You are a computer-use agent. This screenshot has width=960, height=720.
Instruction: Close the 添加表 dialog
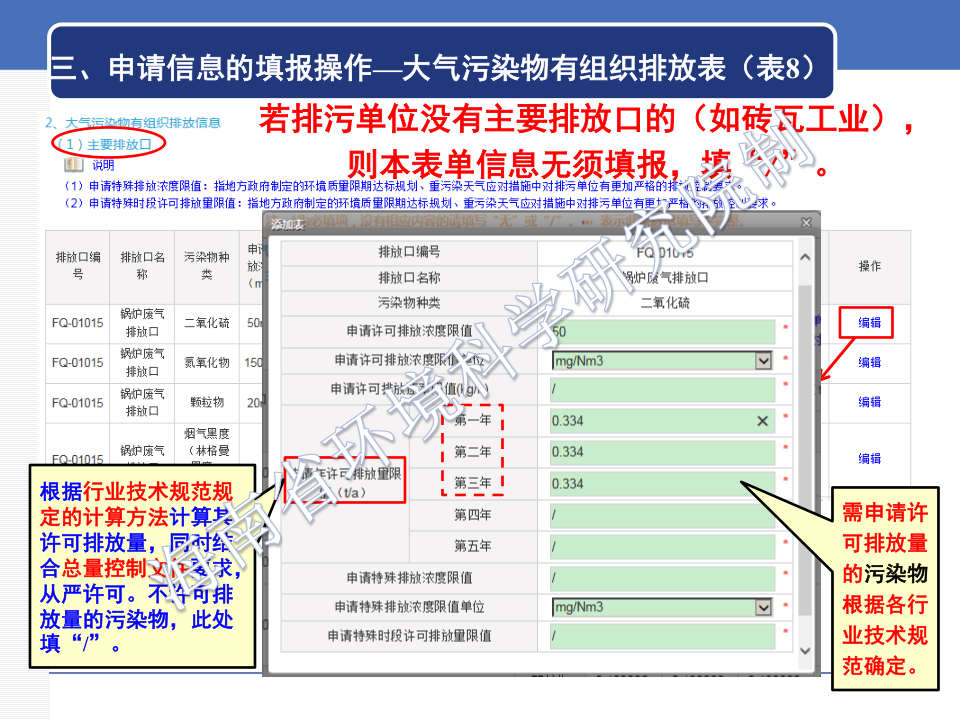(x=806, y=223)
